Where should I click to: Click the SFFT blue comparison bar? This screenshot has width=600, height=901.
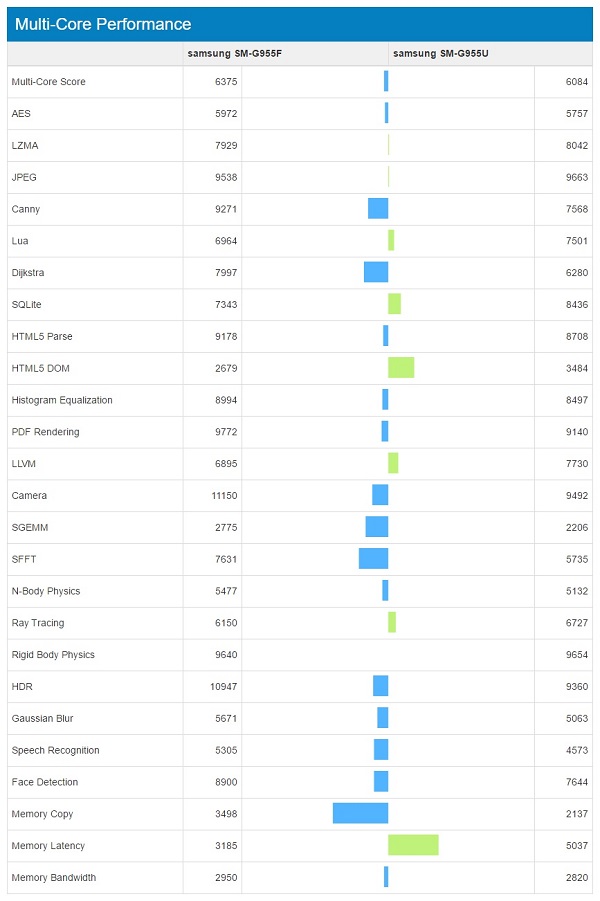pyautogui.click(x=373, y=559)
